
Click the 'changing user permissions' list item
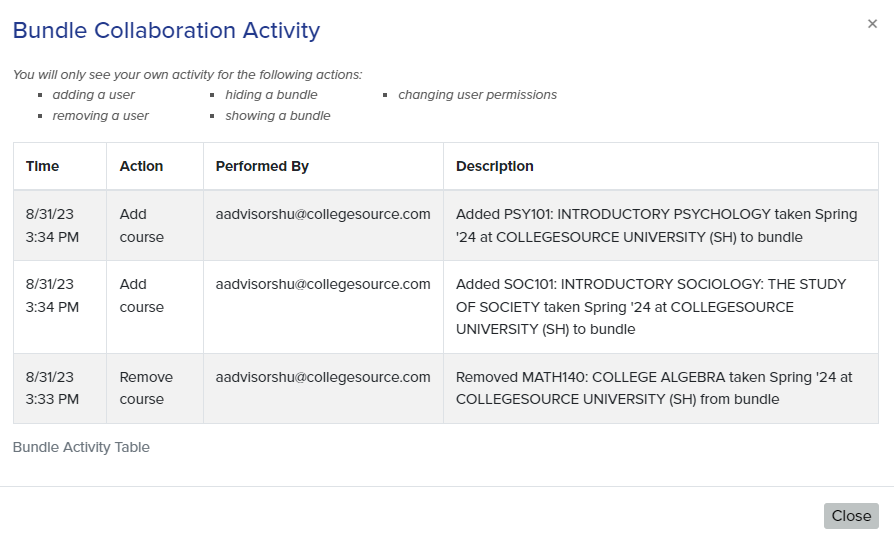coord(477,95)
